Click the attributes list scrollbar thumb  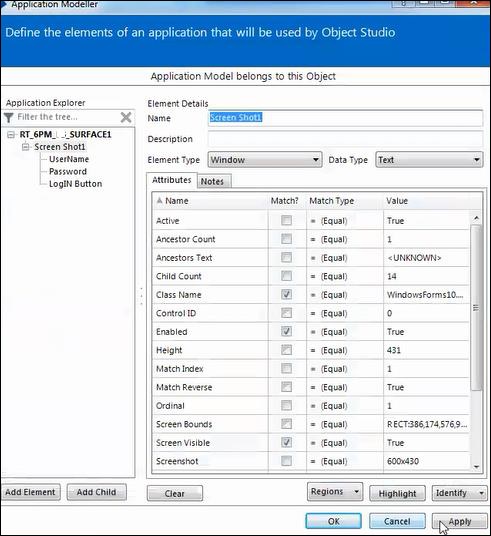(476, 307)
